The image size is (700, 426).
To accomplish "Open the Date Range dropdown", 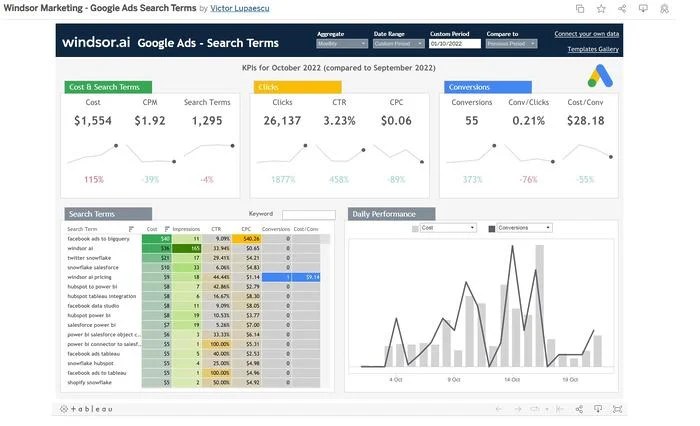I will [x=398, y=44].
